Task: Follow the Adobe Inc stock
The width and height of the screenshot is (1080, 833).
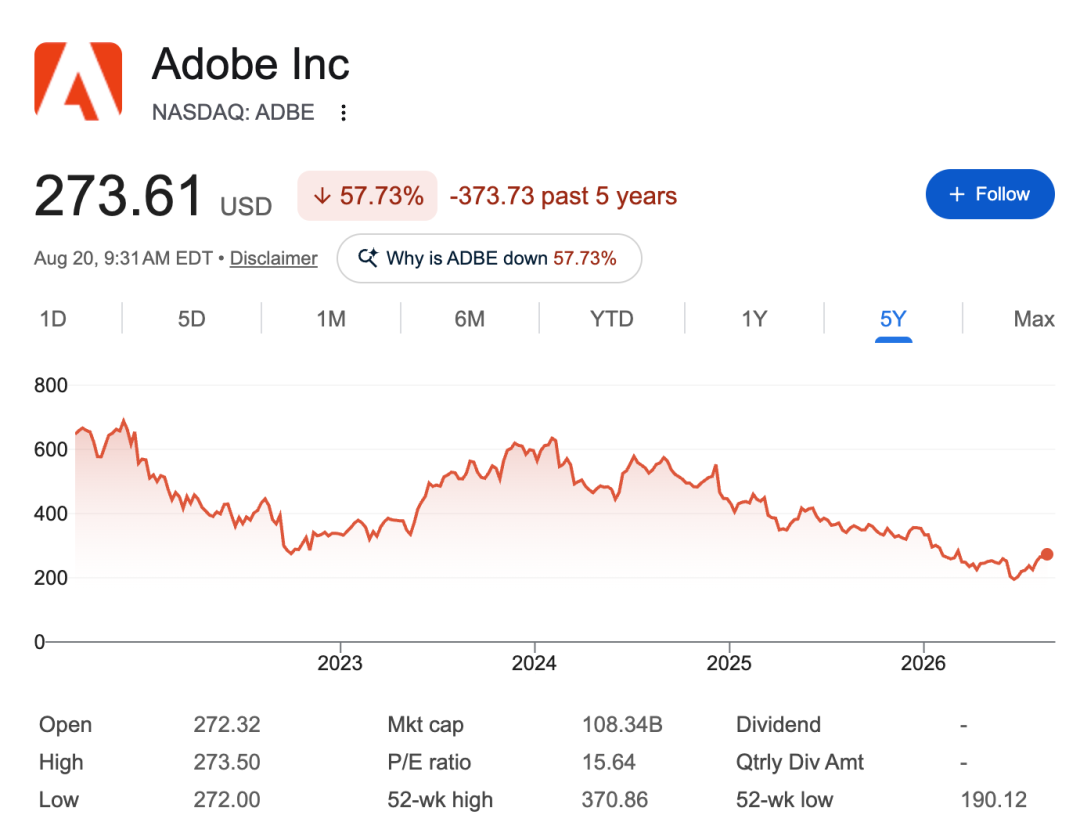Action: [990, 194]
